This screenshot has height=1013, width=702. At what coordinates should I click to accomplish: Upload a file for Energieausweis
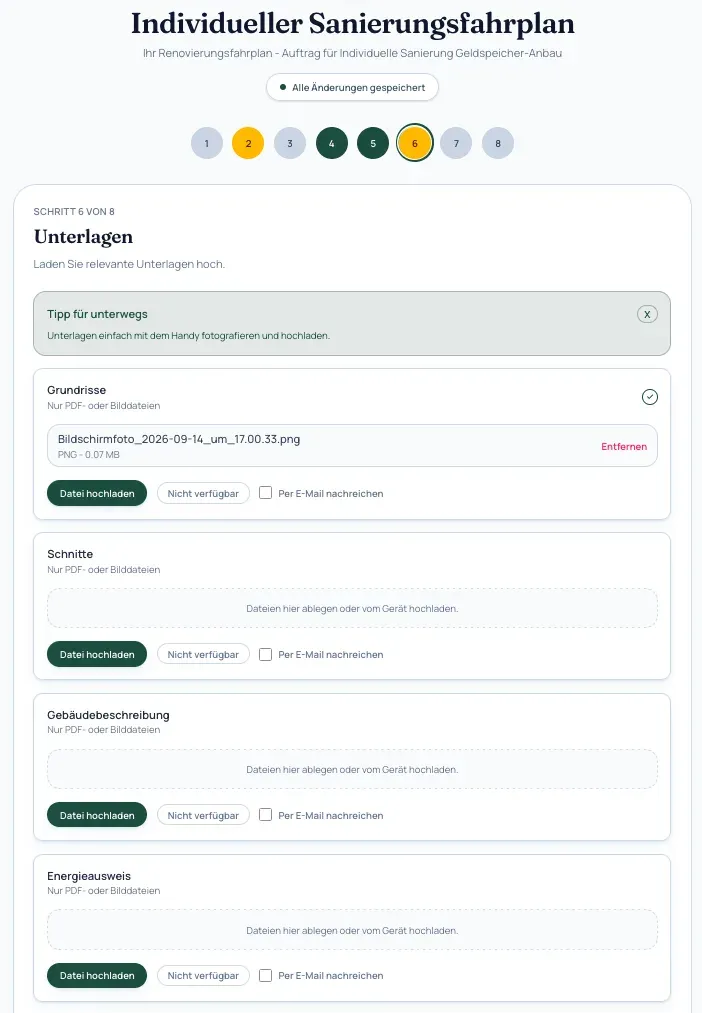(x=97, y=976)
